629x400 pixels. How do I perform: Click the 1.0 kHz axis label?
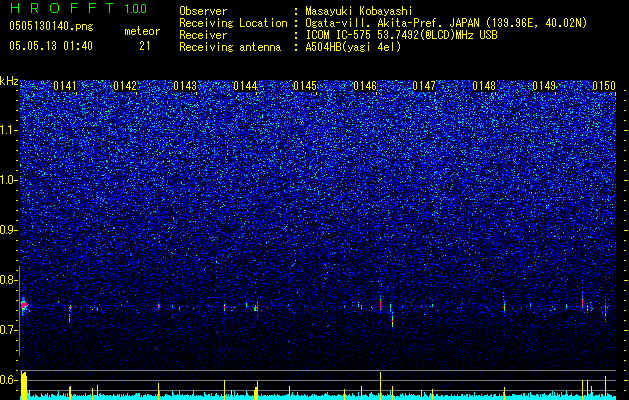click(x=8, y=180)
